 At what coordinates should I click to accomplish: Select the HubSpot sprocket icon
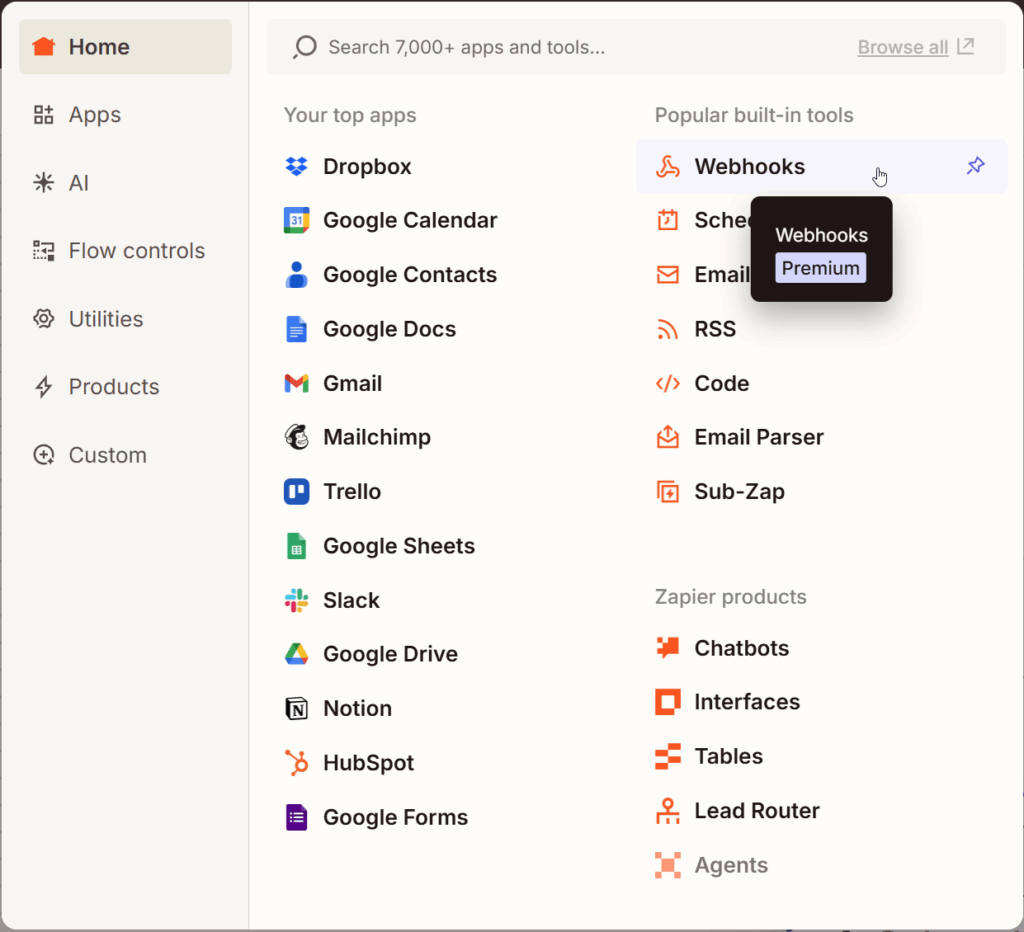pyautogui.click(x=296, y=762)
